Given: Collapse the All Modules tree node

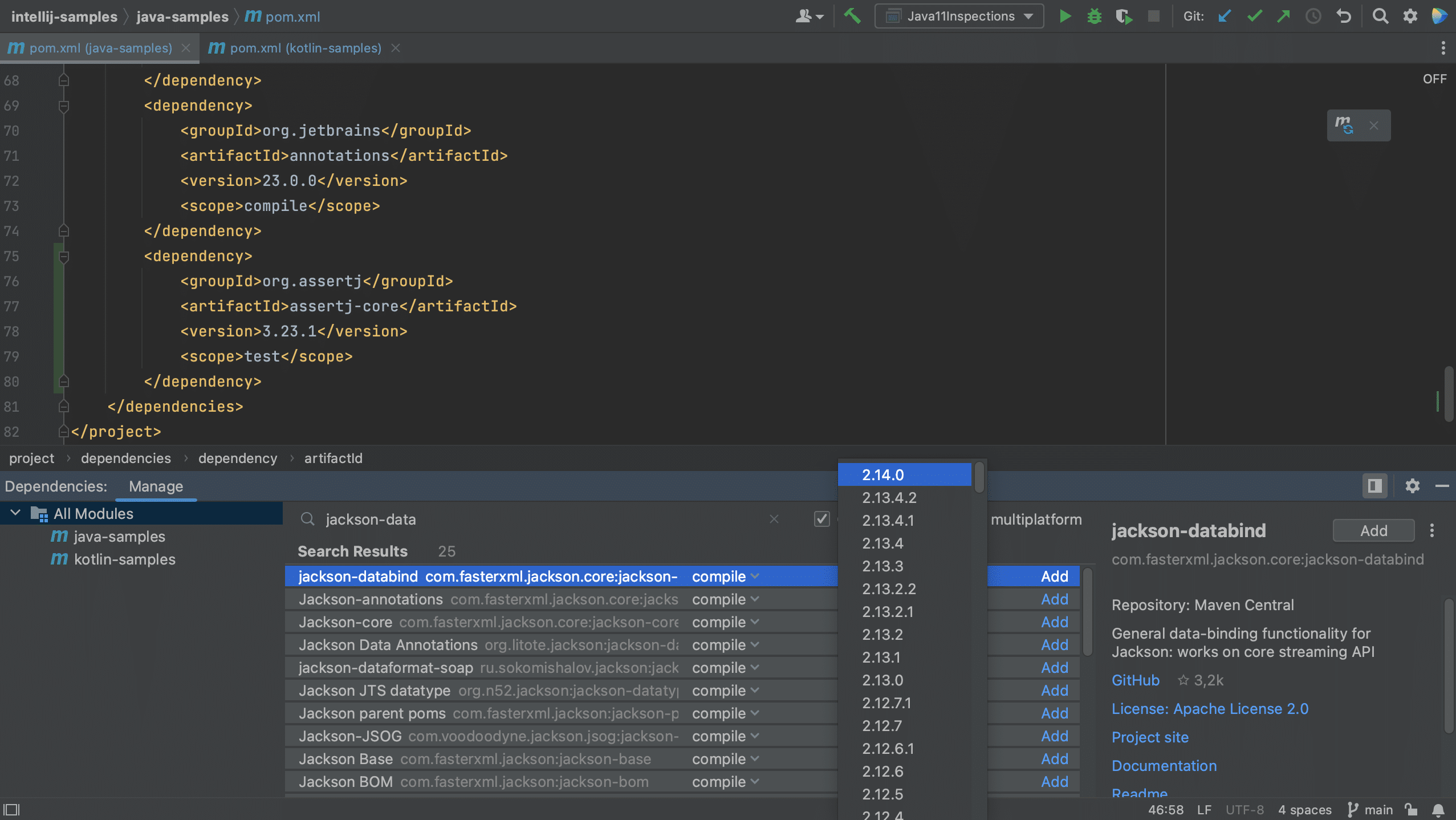Looking at the screenshot, I should 15,513.
